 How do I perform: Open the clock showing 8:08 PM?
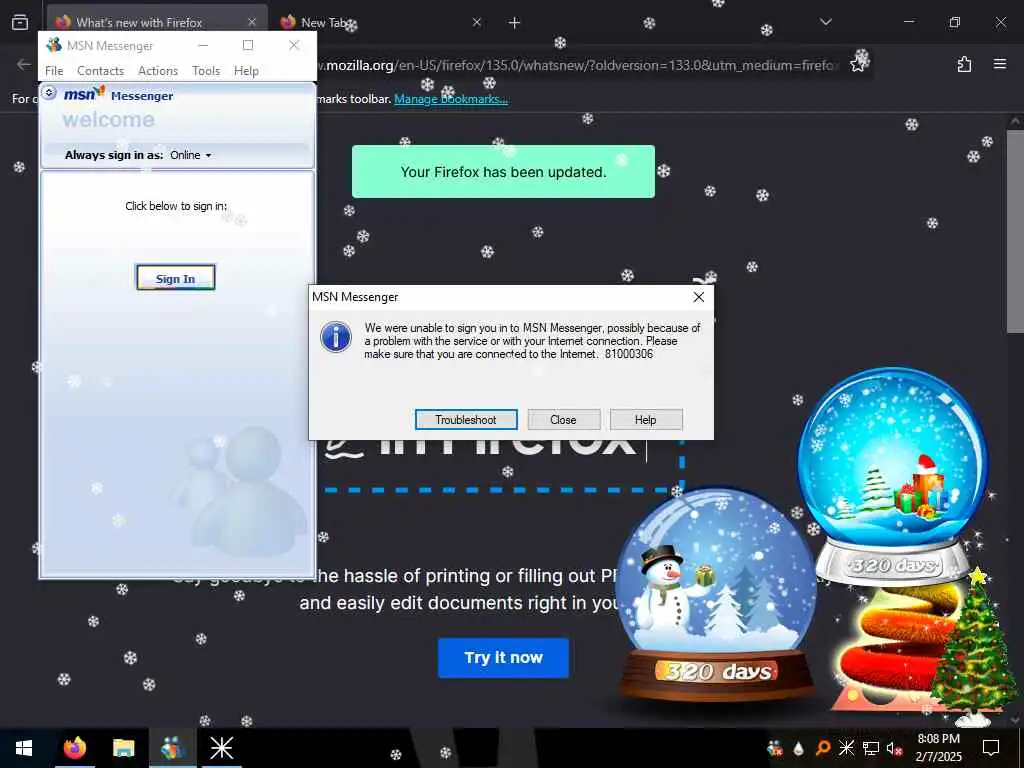(x=938, y=748)
